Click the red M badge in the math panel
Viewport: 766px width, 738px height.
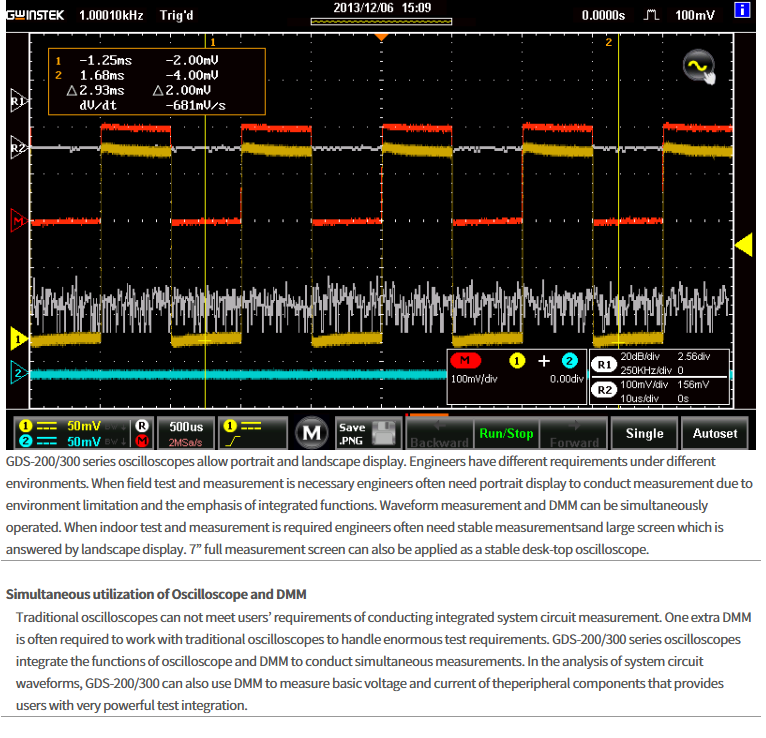click(x=465, y=361)
